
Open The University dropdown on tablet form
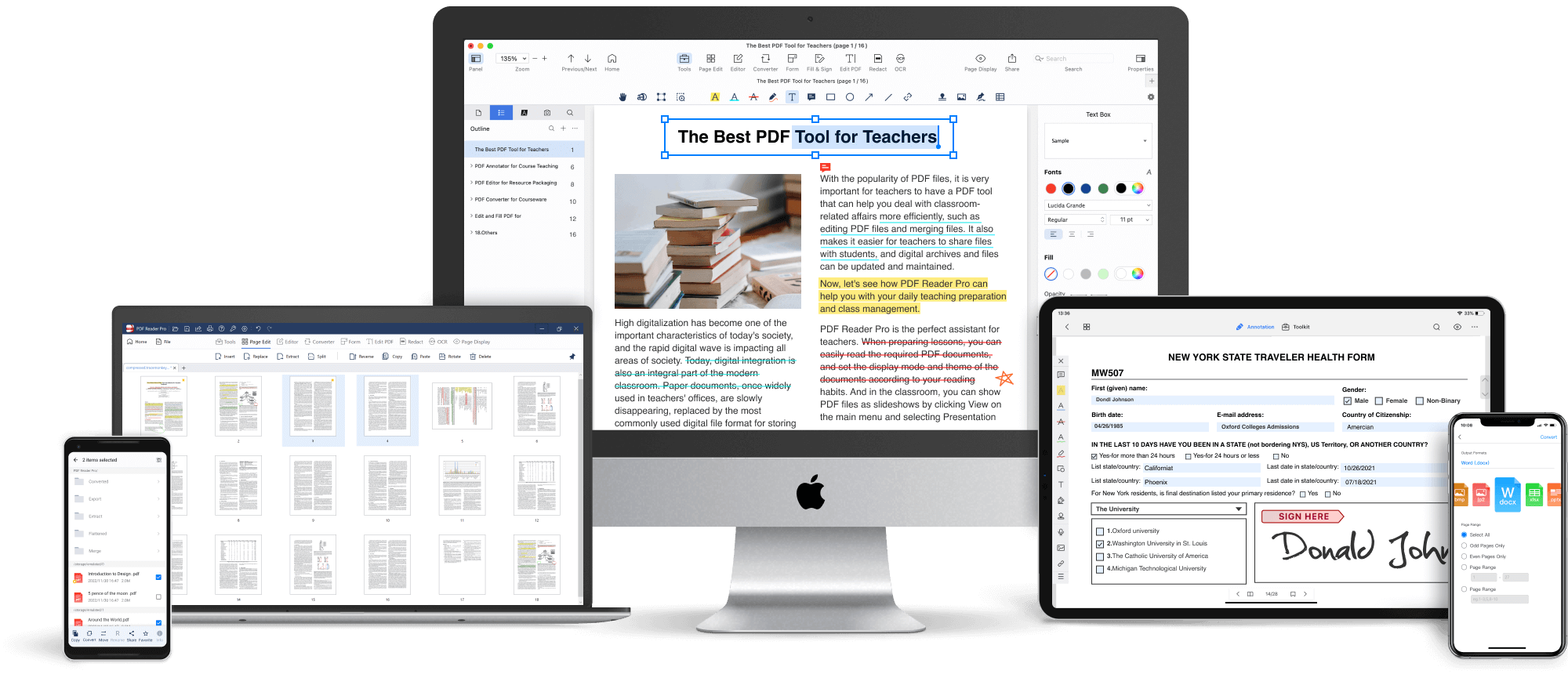point(1168,509)
